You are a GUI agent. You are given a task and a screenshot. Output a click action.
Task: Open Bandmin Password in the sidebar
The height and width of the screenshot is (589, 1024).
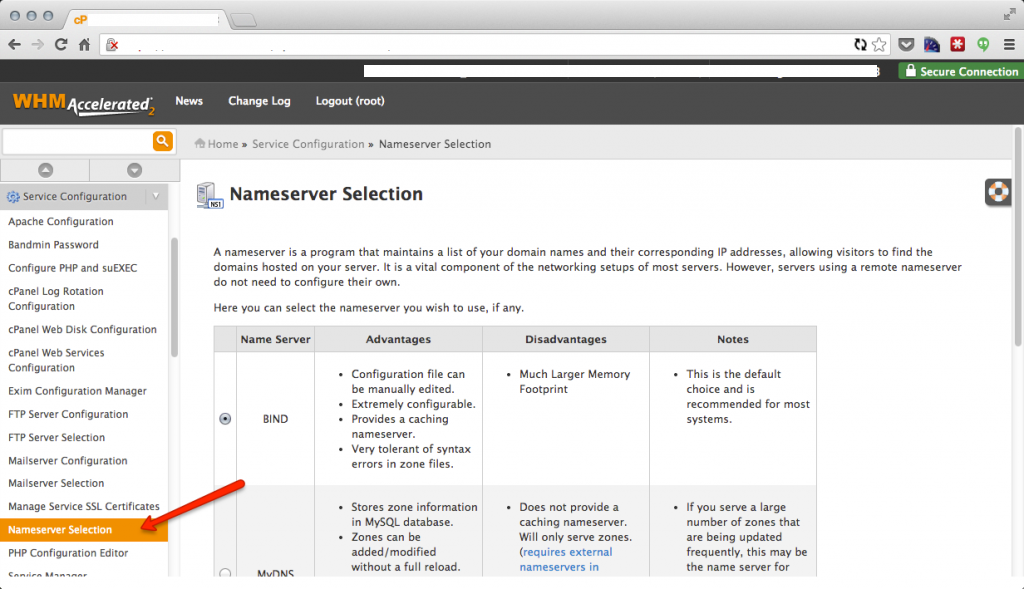coord(54,244)
